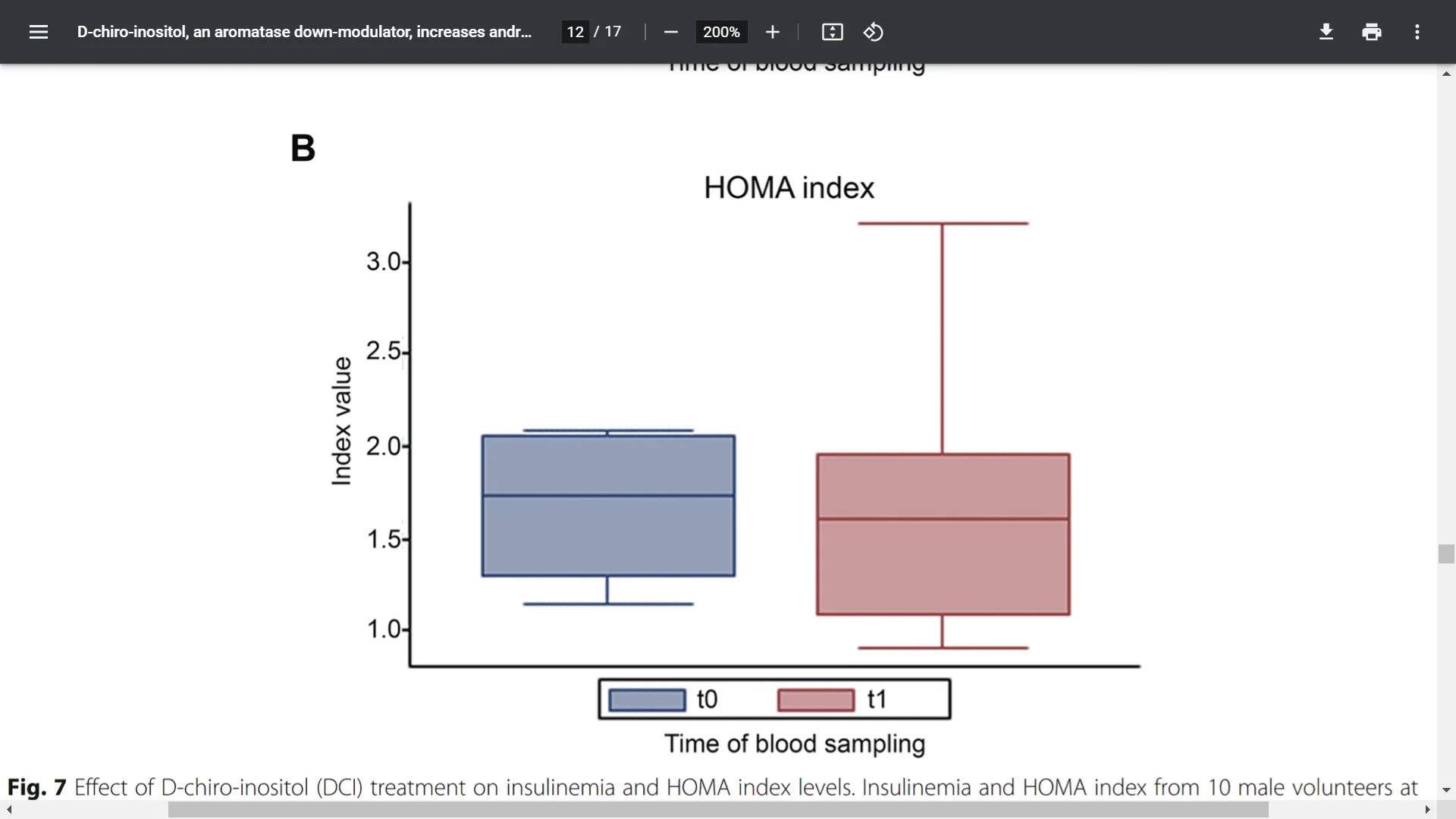
Task: Click the horizontal scrollbar right arrow
Action: (1427, 810)
